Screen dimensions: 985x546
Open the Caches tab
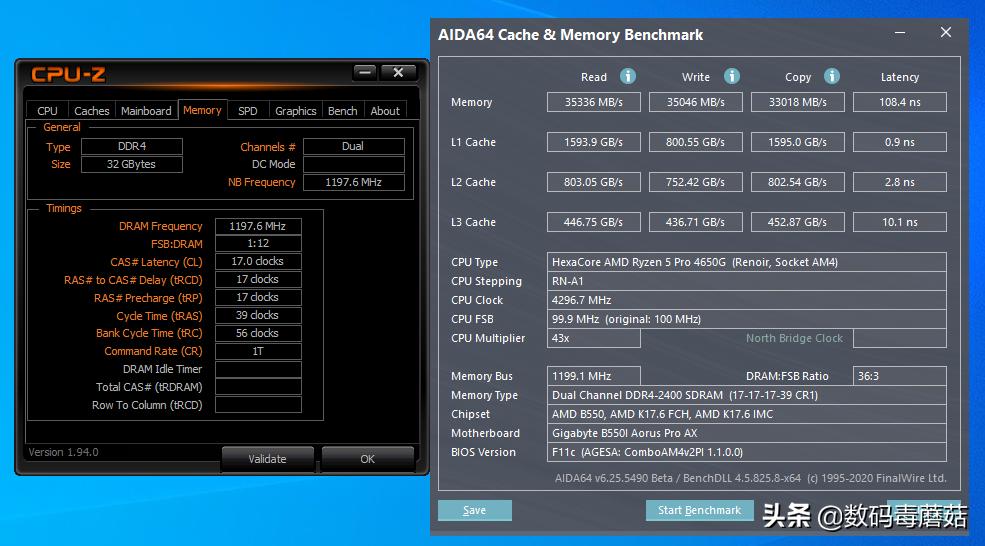(x=92, y=111)
